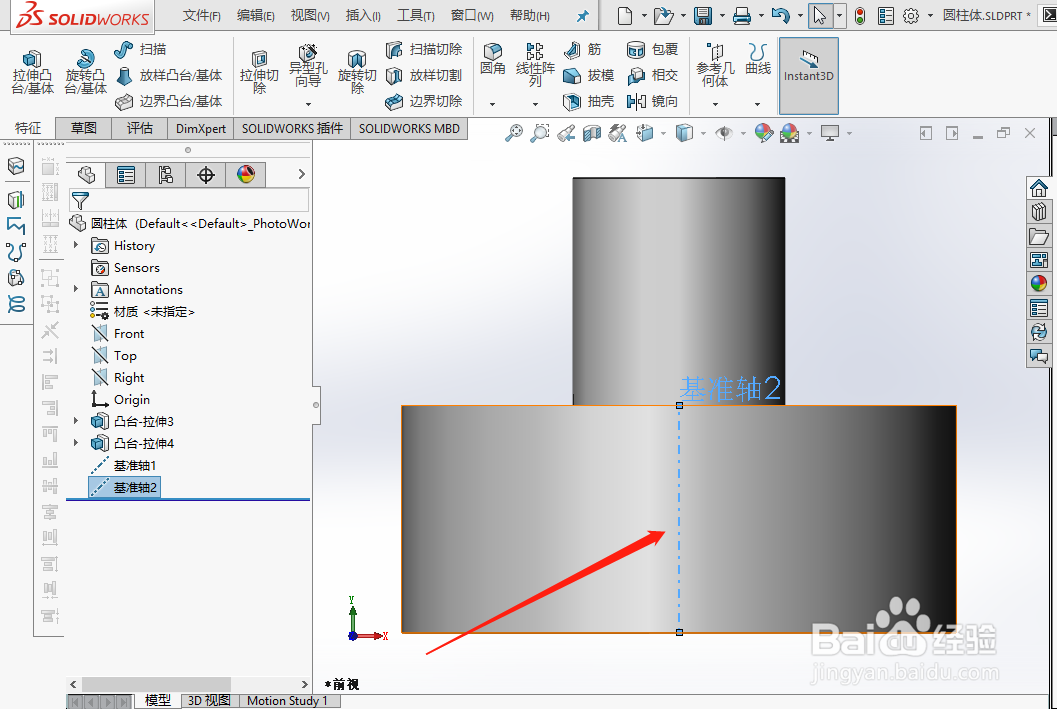The height and width of the screenshot is (709, 1057).
Task: Select 材质 <未指定> in feature tree
Action: point(154,311)
